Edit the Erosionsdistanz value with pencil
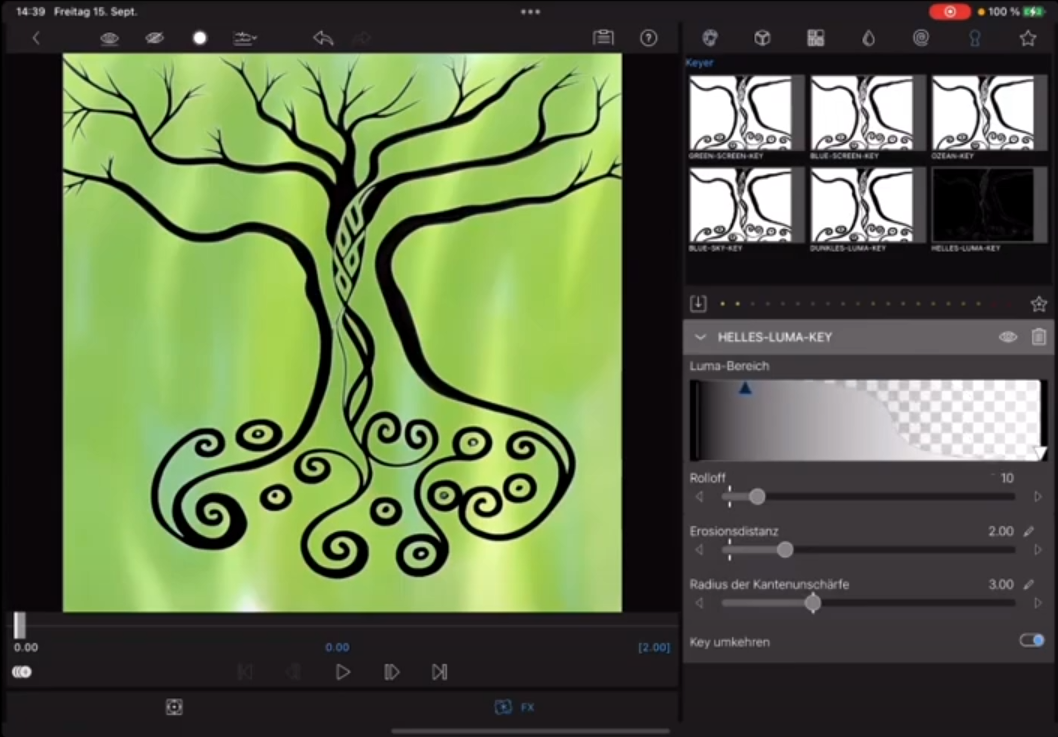The width and height of the screenshot is (1058, 737). point(1029,531)
